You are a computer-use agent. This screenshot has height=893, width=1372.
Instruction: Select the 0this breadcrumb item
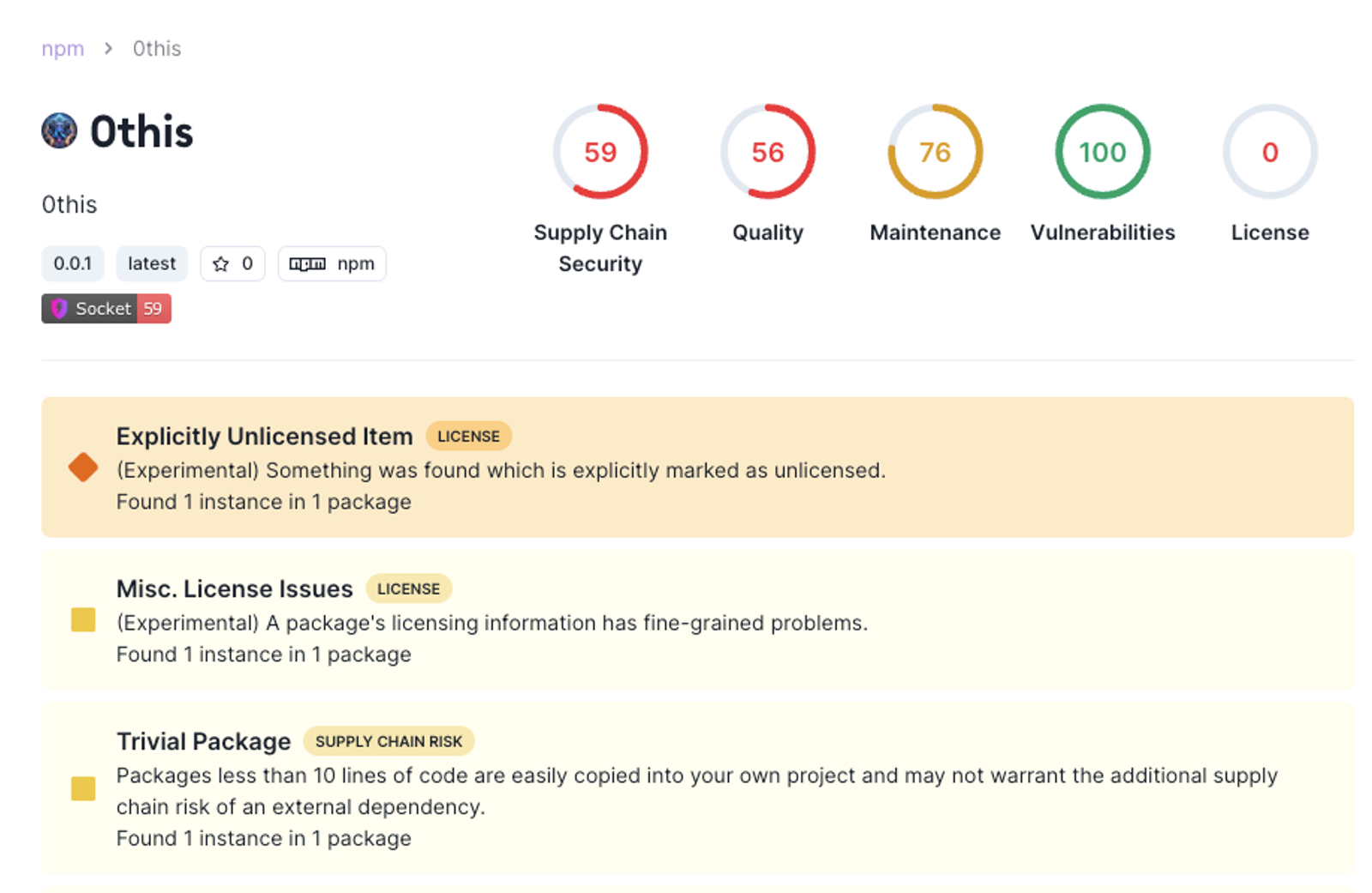[x=157, y=49]
